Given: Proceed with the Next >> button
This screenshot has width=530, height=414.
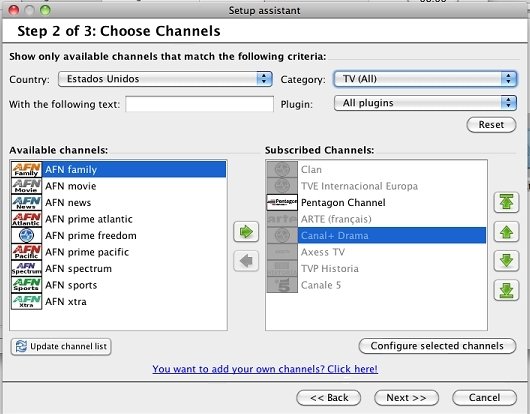Looking at the screenshot, I should click(x=406, y=398).
